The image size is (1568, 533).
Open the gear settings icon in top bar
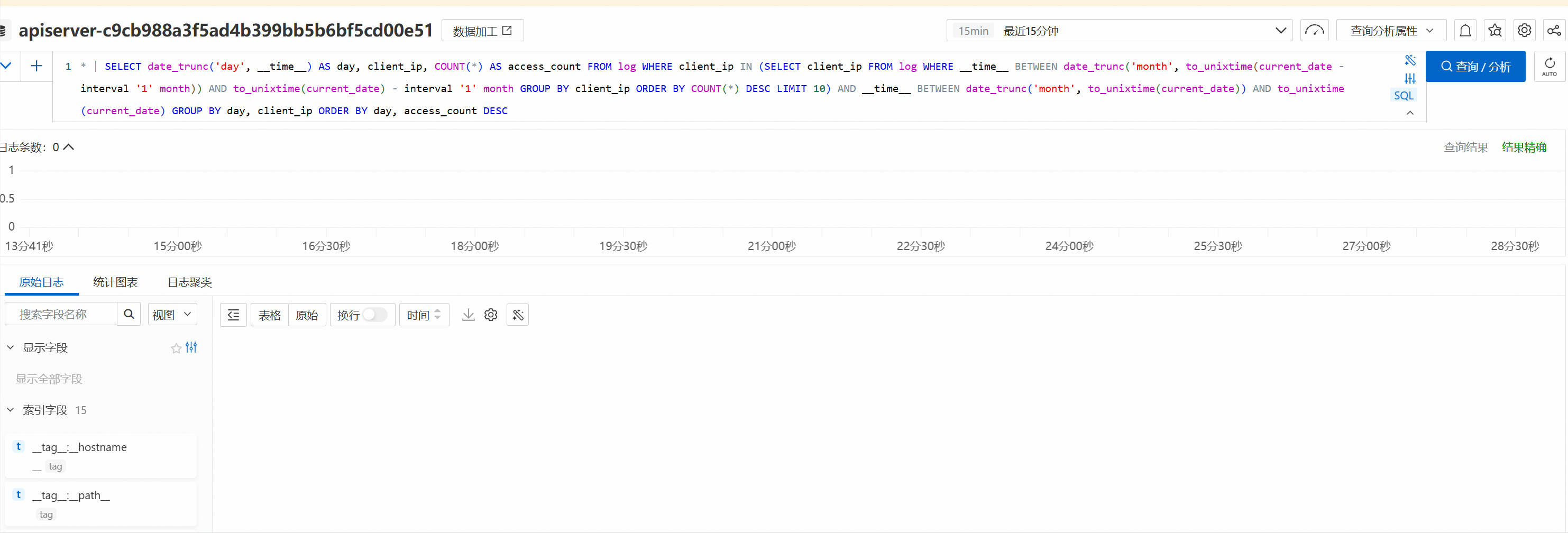pos(1524,31)
